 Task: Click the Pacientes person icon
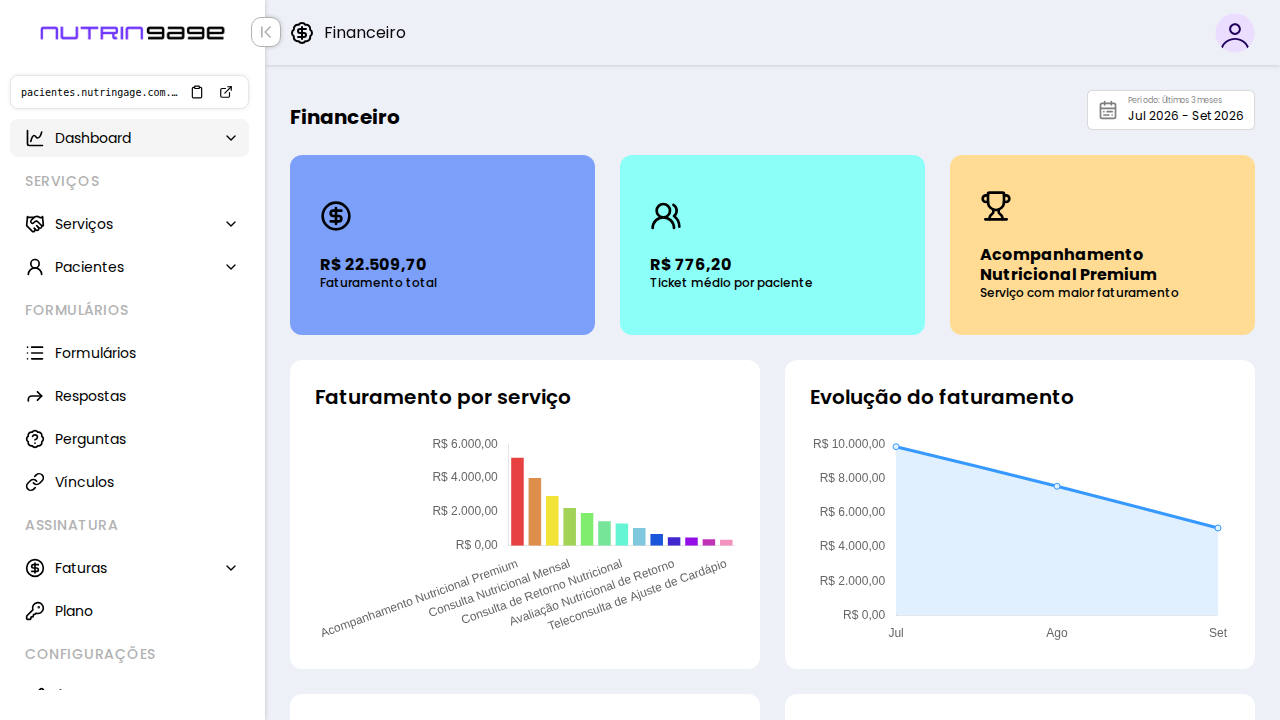tap(35, 267)
